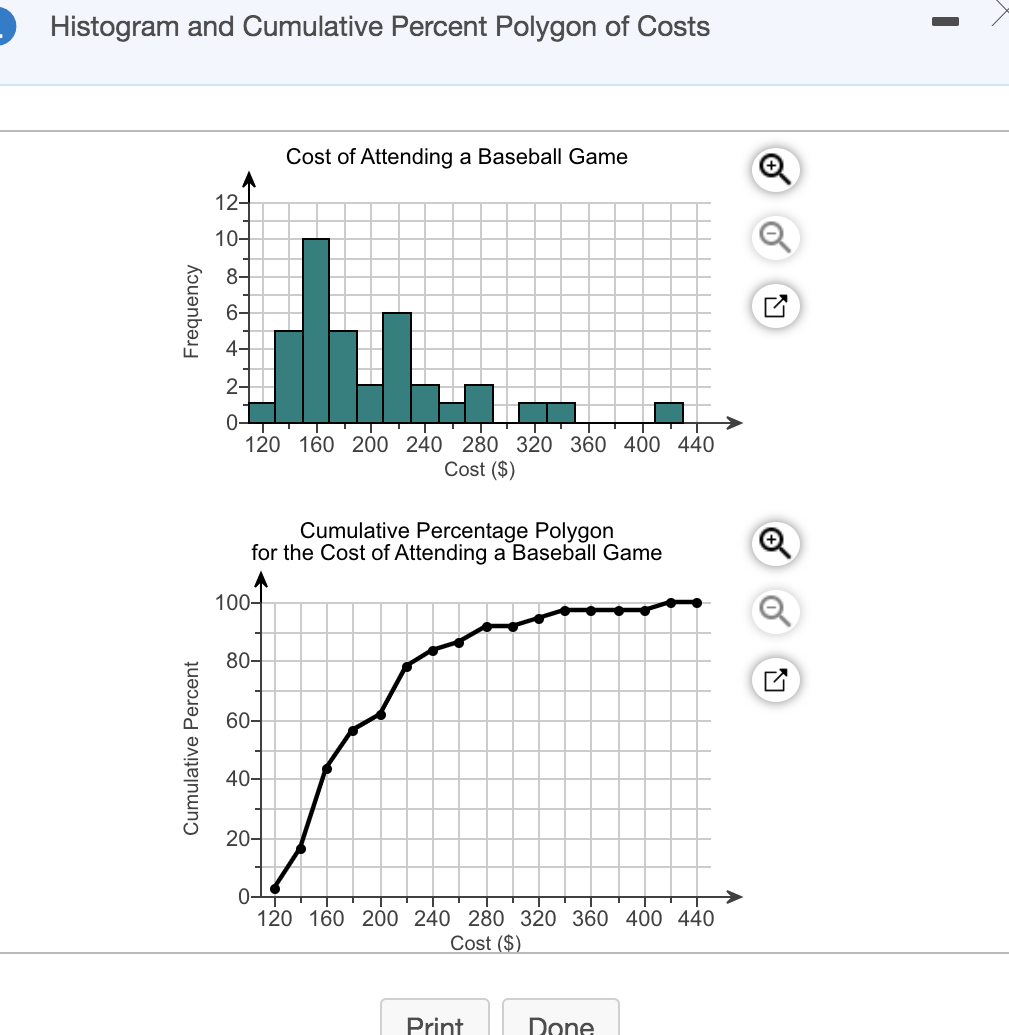
Task: Click the Cost of Attending a Baseball Game title
Action: [x=457, y=157]
